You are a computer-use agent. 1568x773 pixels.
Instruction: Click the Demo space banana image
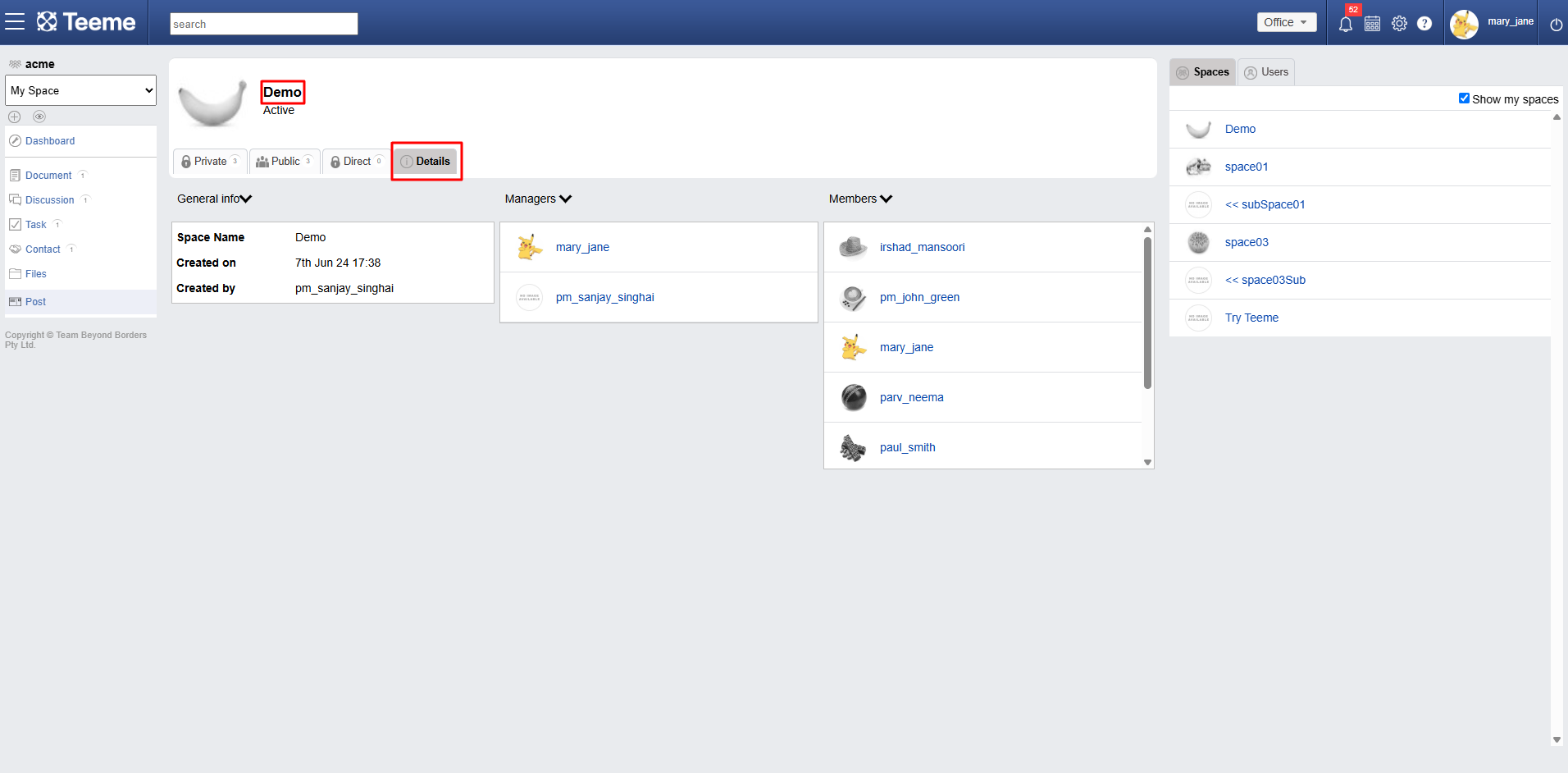tap(212, 102)
